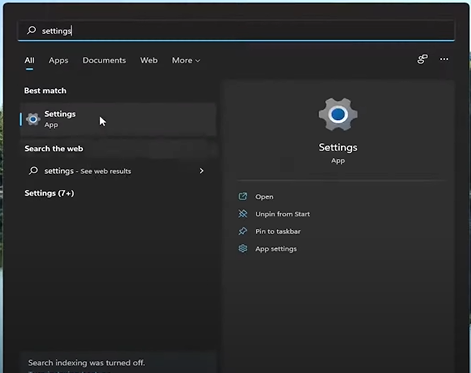
Task: Switch to the All tab
Action: tap(29, 60)
